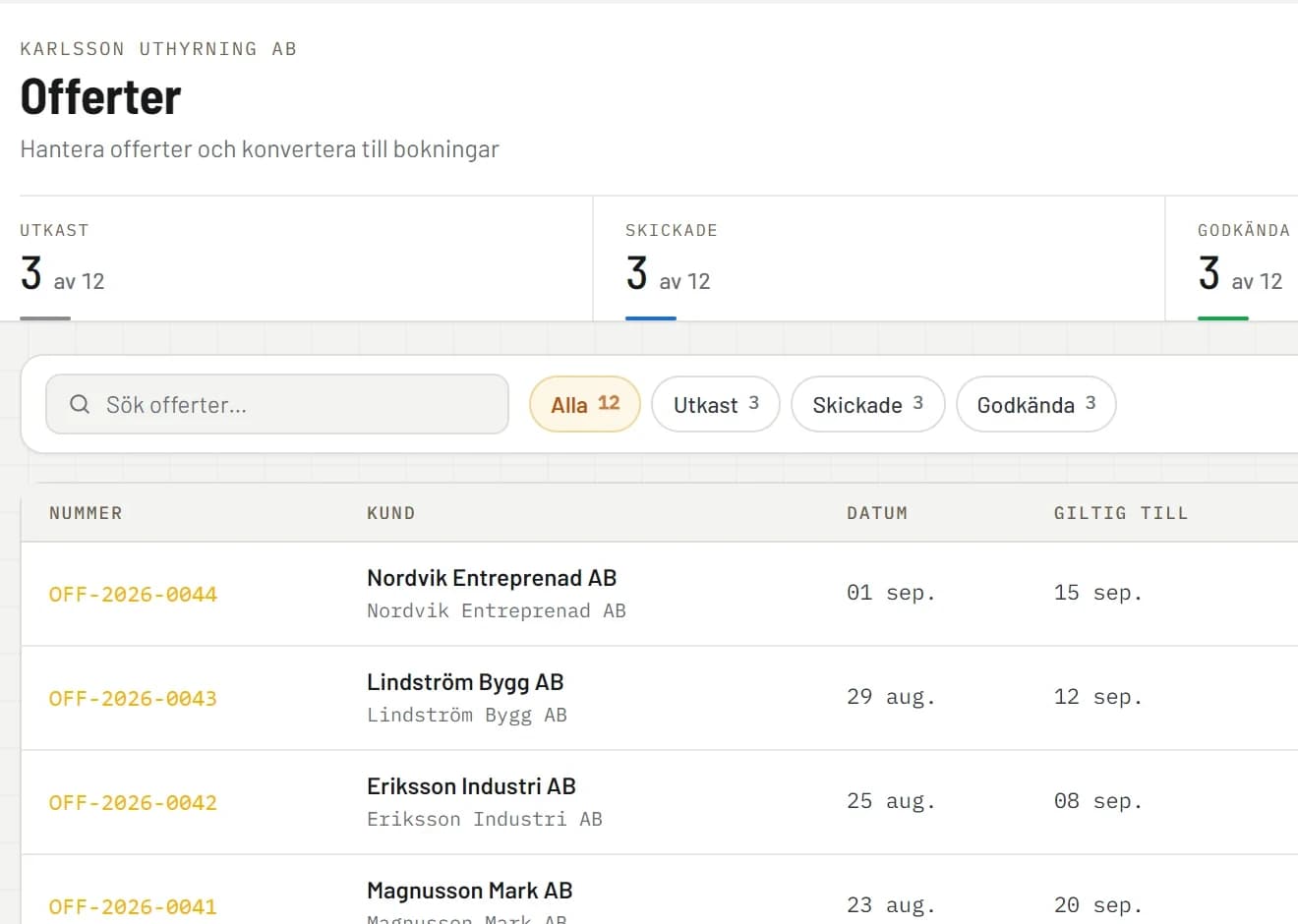1298x924 pixels.
Task: Click the date 01 sep. cell
Action: tap(891, 593)
